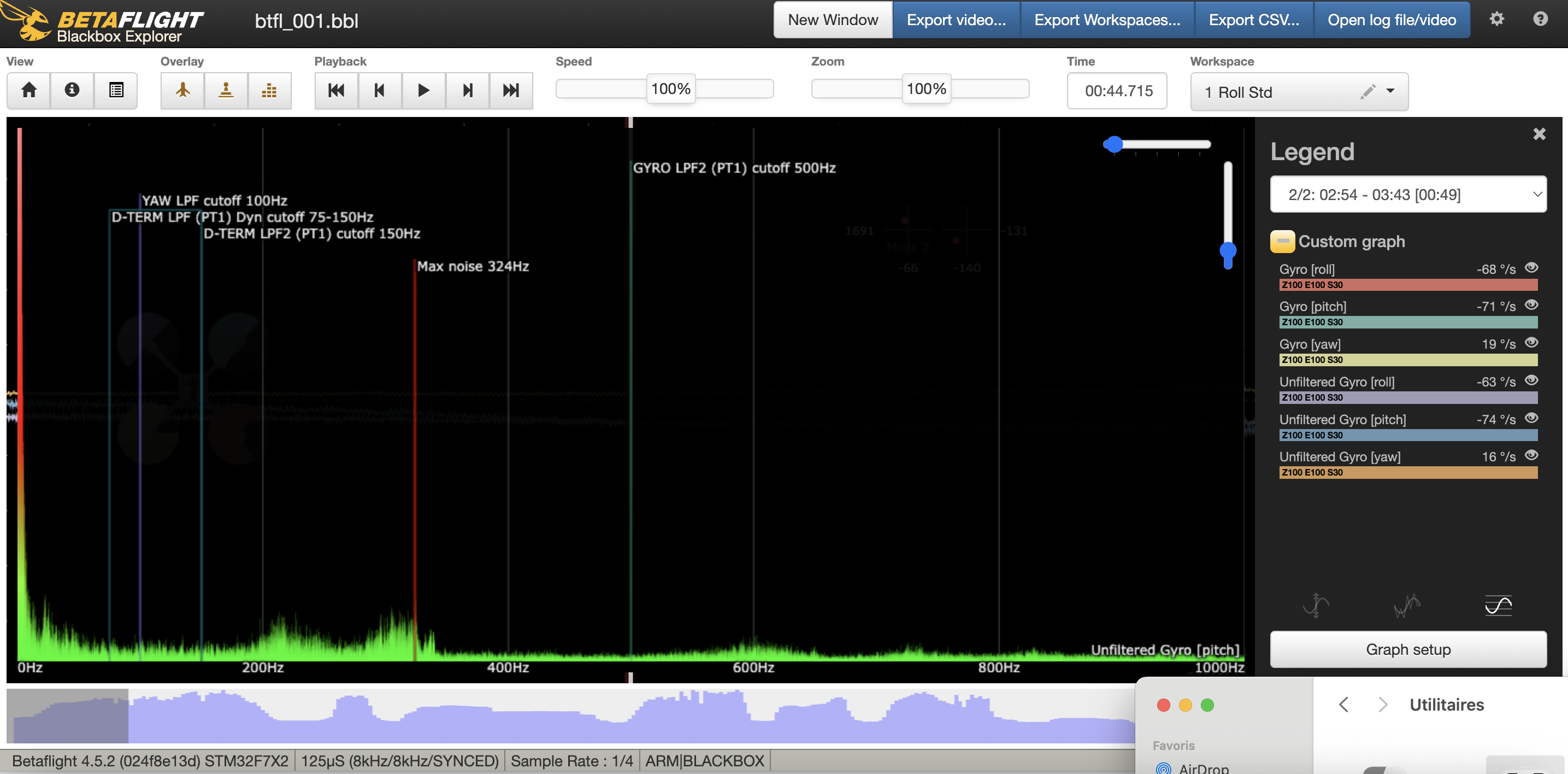
Task: Click the Export CSV... button
Action: pyautogui.click(x=1253, y=20)
